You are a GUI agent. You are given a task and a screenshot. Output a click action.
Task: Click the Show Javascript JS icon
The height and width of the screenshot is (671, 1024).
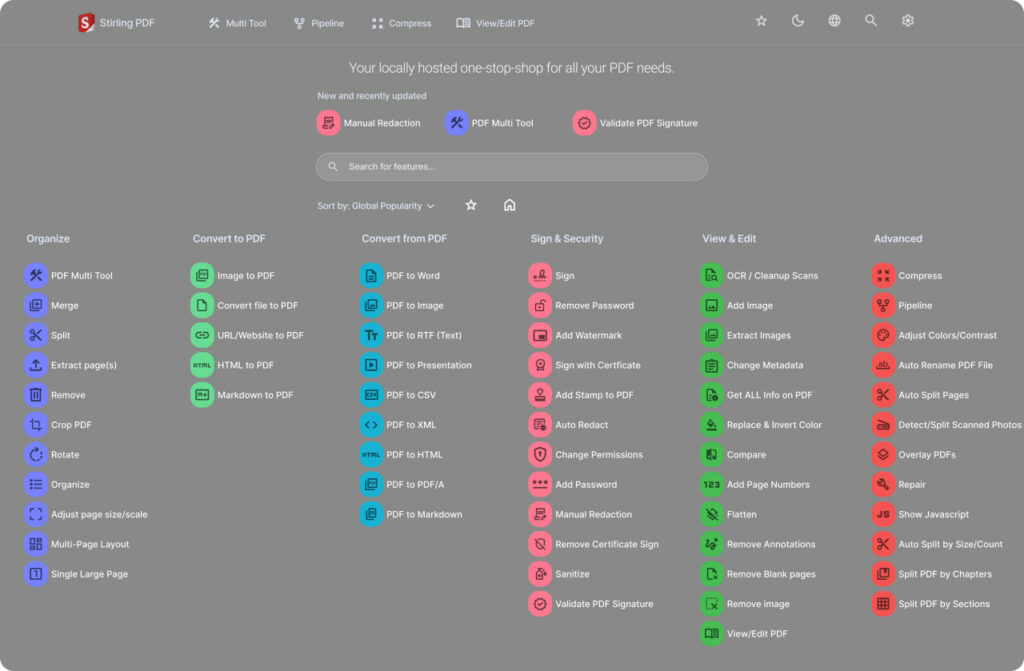(x=883, y=514)
